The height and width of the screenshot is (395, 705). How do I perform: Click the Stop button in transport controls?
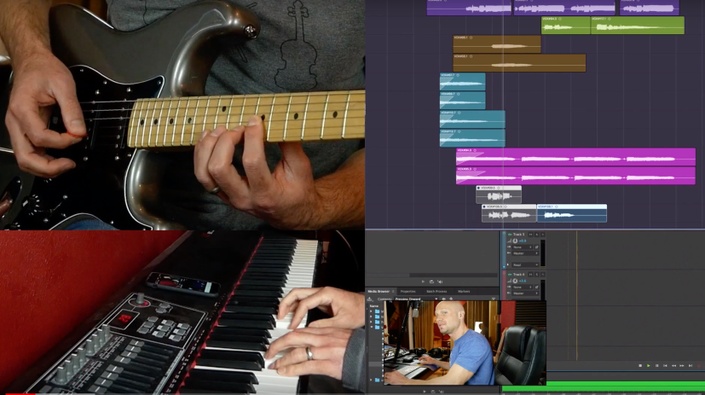[640, 365]
